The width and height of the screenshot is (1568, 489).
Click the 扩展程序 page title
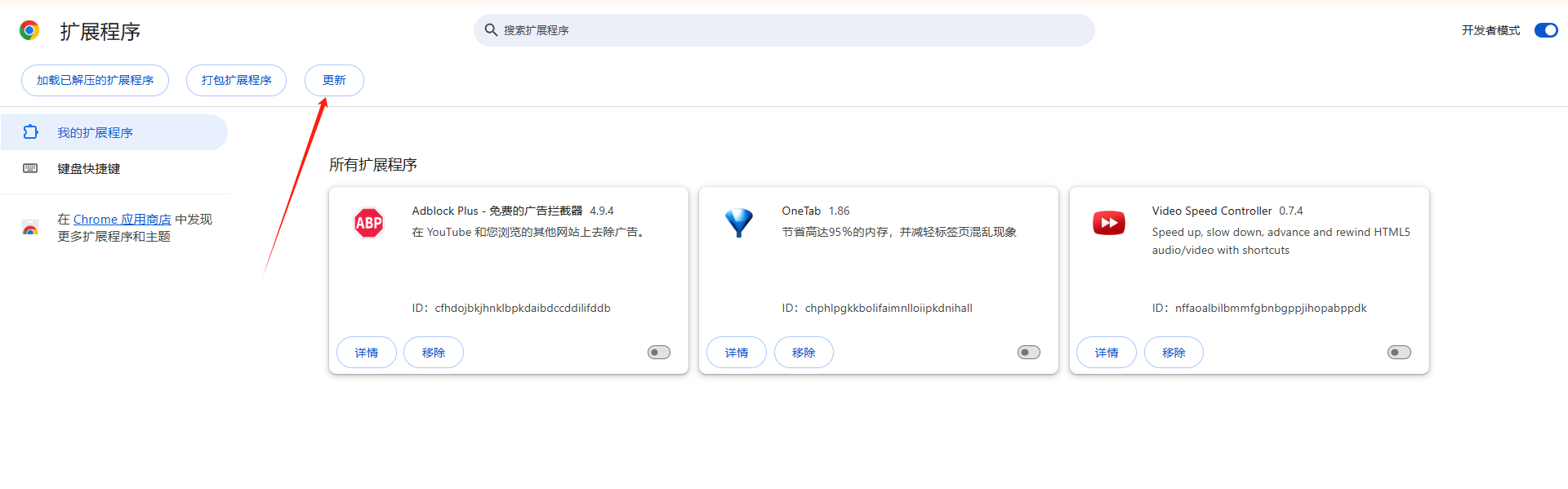tap(100, 31)
